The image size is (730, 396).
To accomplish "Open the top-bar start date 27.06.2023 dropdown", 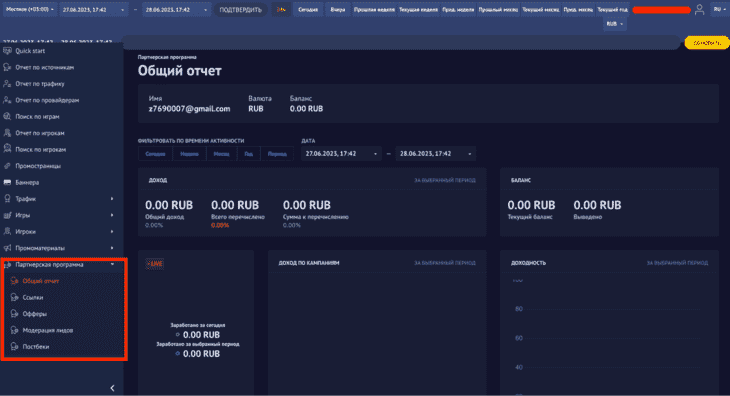I will [94, 9].
